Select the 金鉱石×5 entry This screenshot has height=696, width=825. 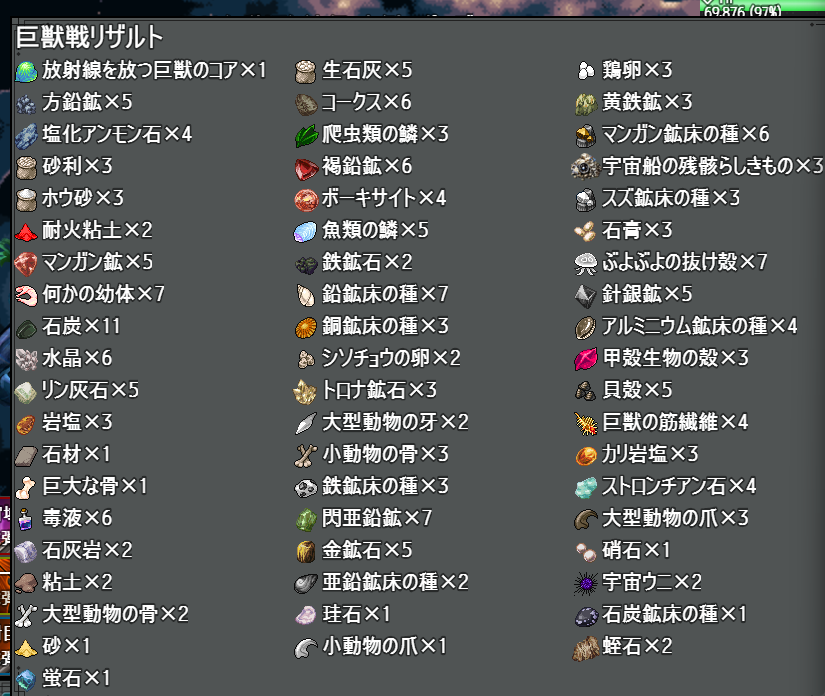tap(353, 551)
